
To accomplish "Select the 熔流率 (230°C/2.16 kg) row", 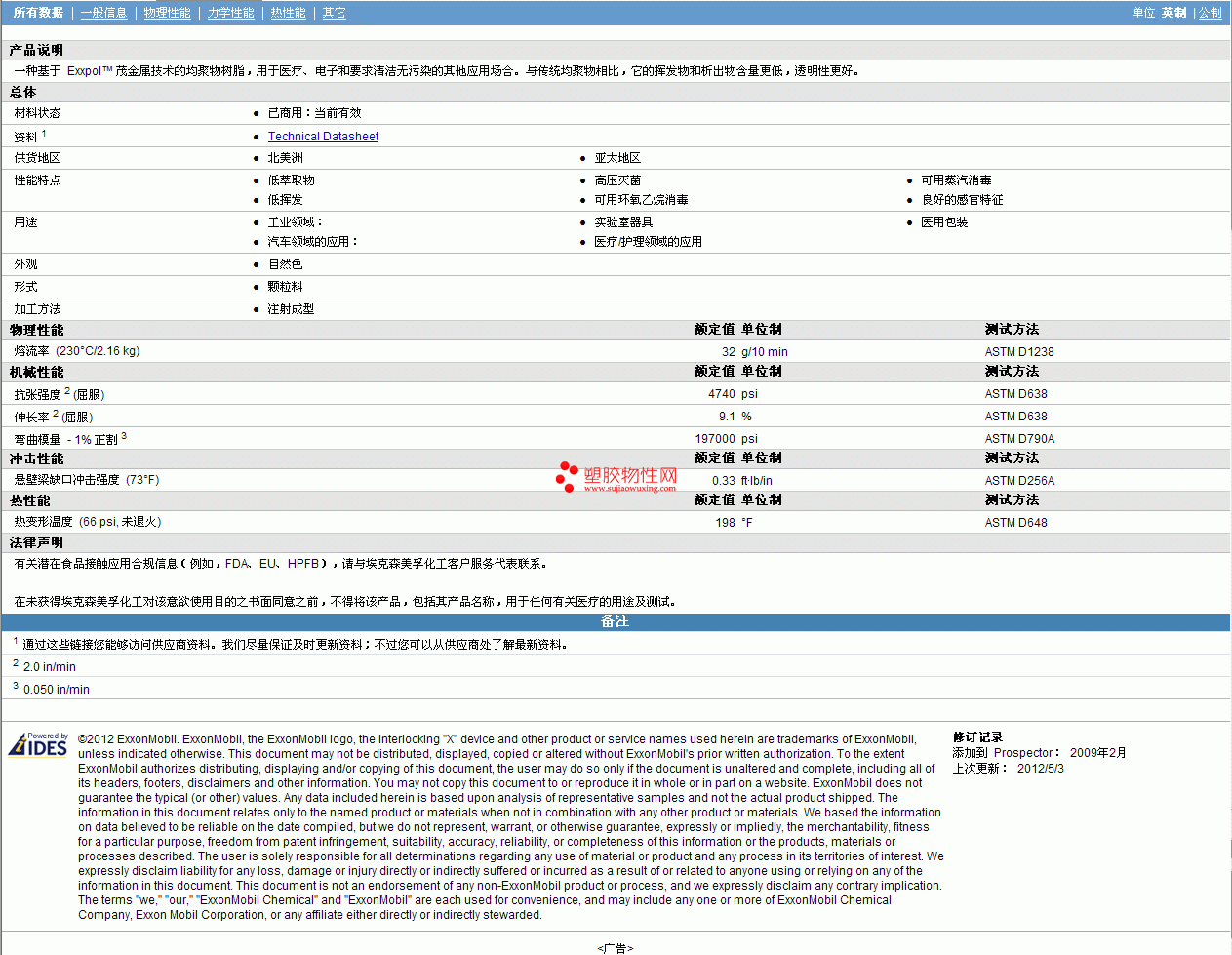I will point(616,351).
